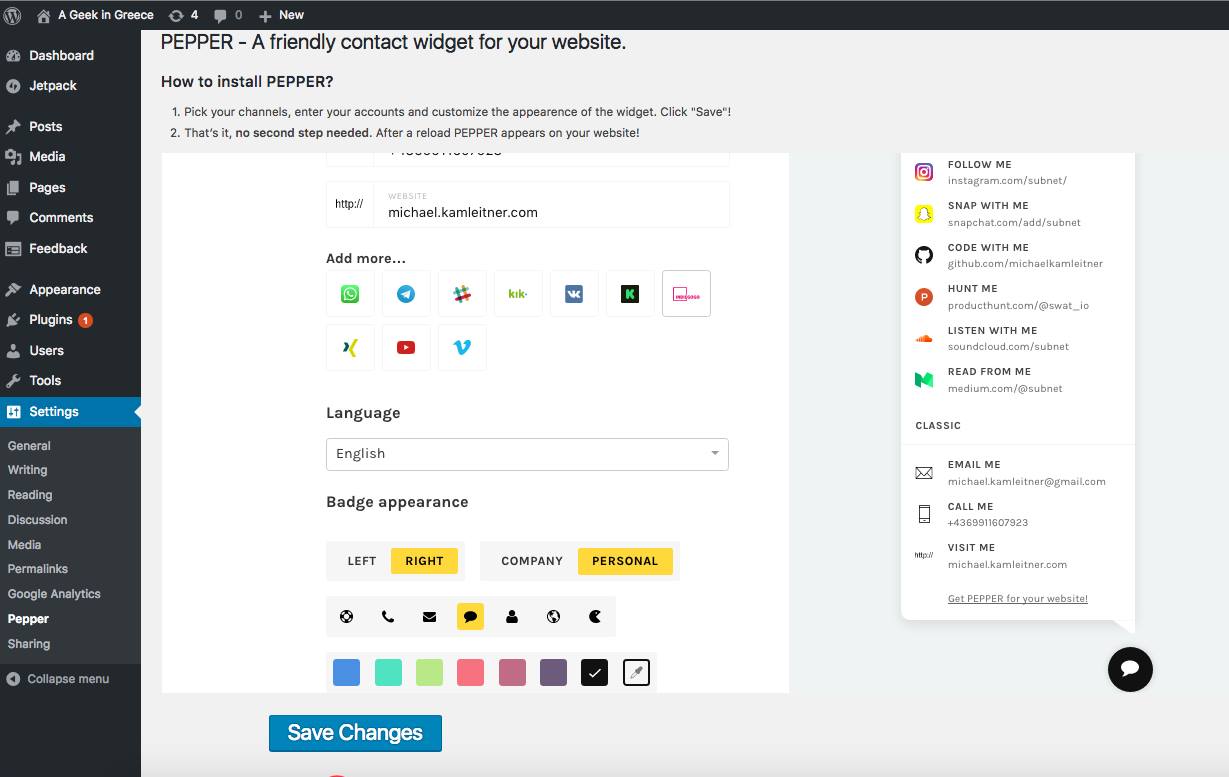The image size is (1229, 777).
Task: Switch badge type to PERSONAL
Action: click(625, 561)
